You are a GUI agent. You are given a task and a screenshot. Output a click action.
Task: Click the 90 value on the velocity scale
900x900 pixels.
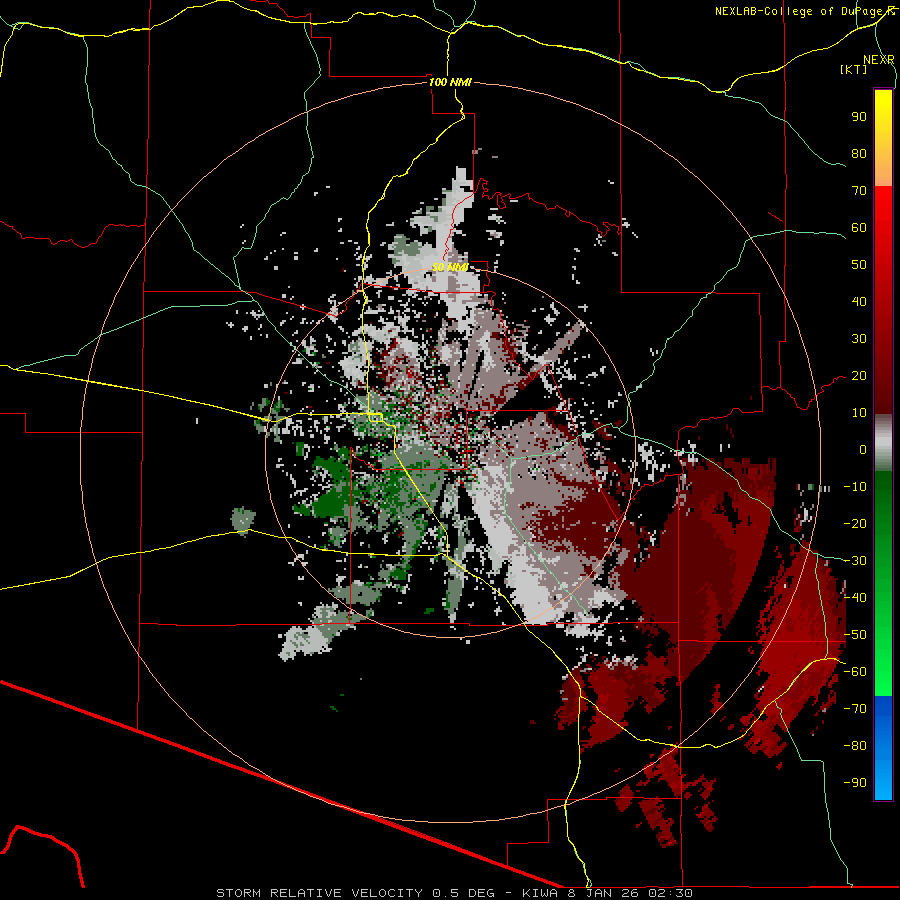(x=859, y=117)
